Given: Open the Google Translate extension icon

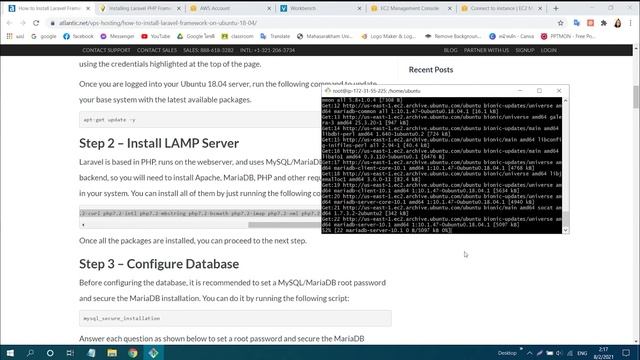Looking at the screenshot, I should [x=577, y=23].
